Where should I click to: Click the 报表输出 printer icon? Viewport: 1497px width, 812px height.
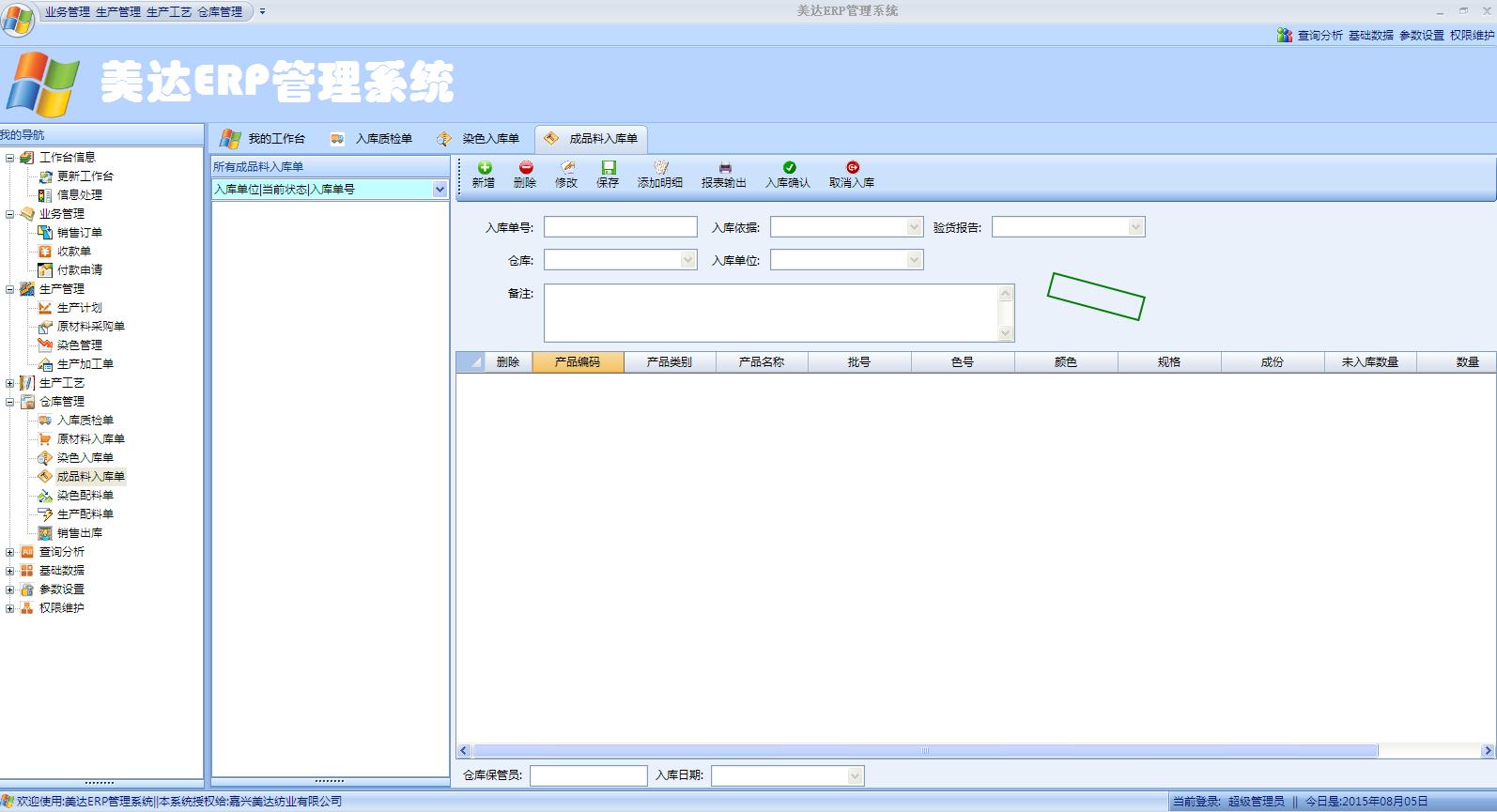click(724, 168)
